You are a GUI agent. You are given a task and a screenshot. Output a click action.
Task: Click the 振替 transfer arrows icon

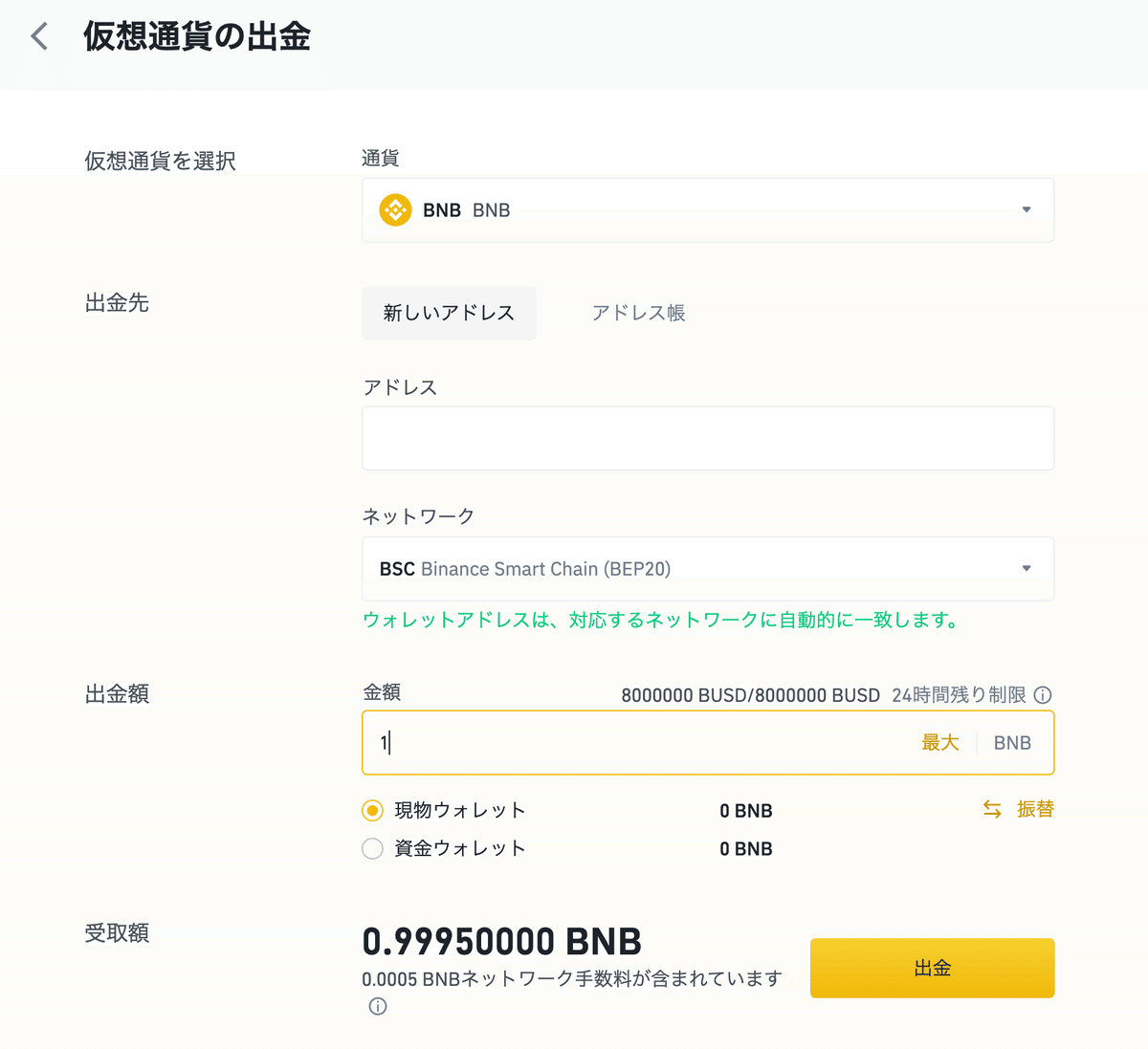(992, 810)
